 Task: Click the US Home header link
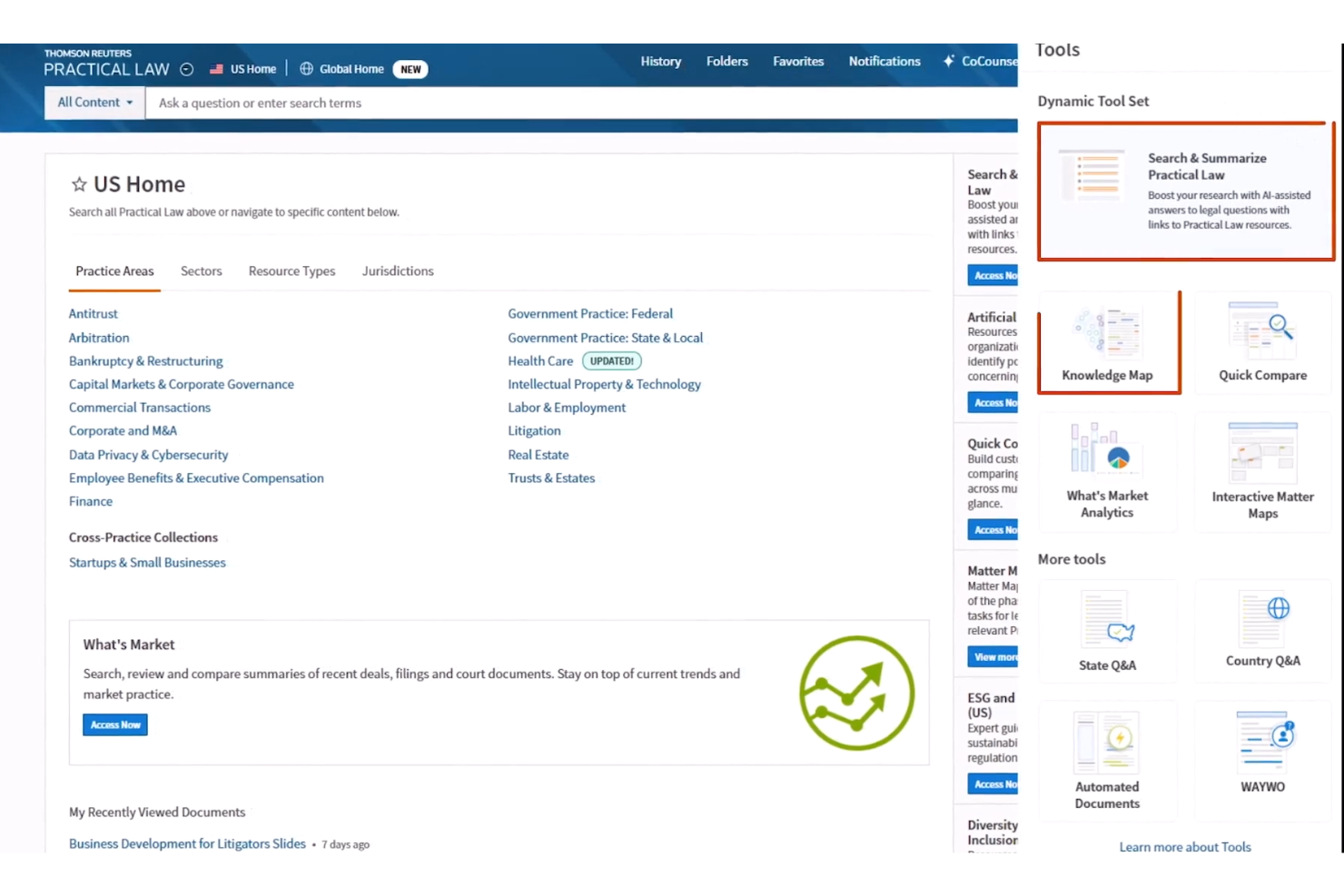252,69
